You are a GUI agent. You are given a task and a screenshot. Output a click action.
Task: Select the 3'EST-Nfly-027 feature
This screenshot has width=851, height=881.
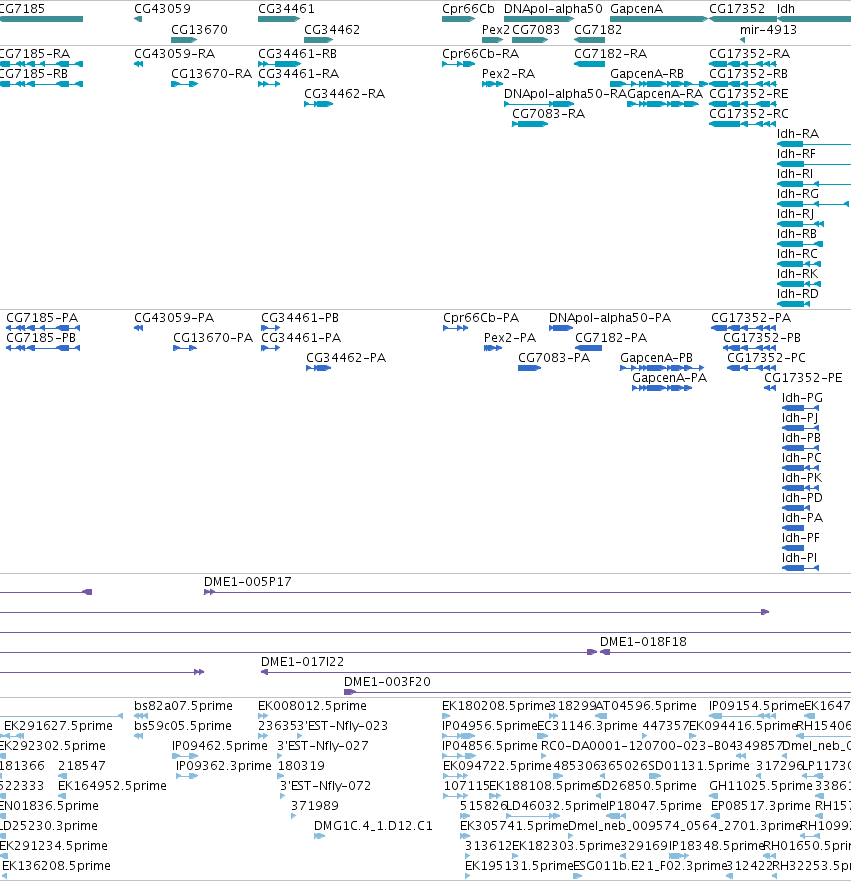tap(280, 756)
